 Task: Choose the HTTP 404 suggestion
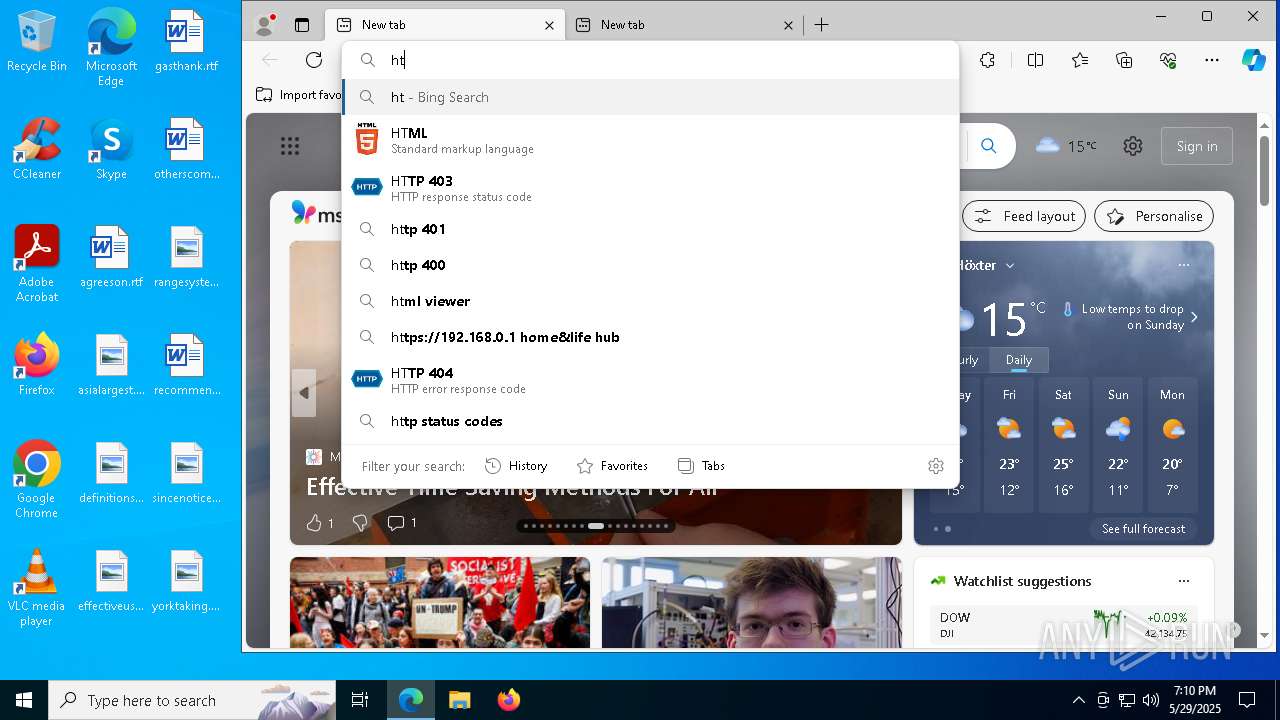tap(650, 380)
